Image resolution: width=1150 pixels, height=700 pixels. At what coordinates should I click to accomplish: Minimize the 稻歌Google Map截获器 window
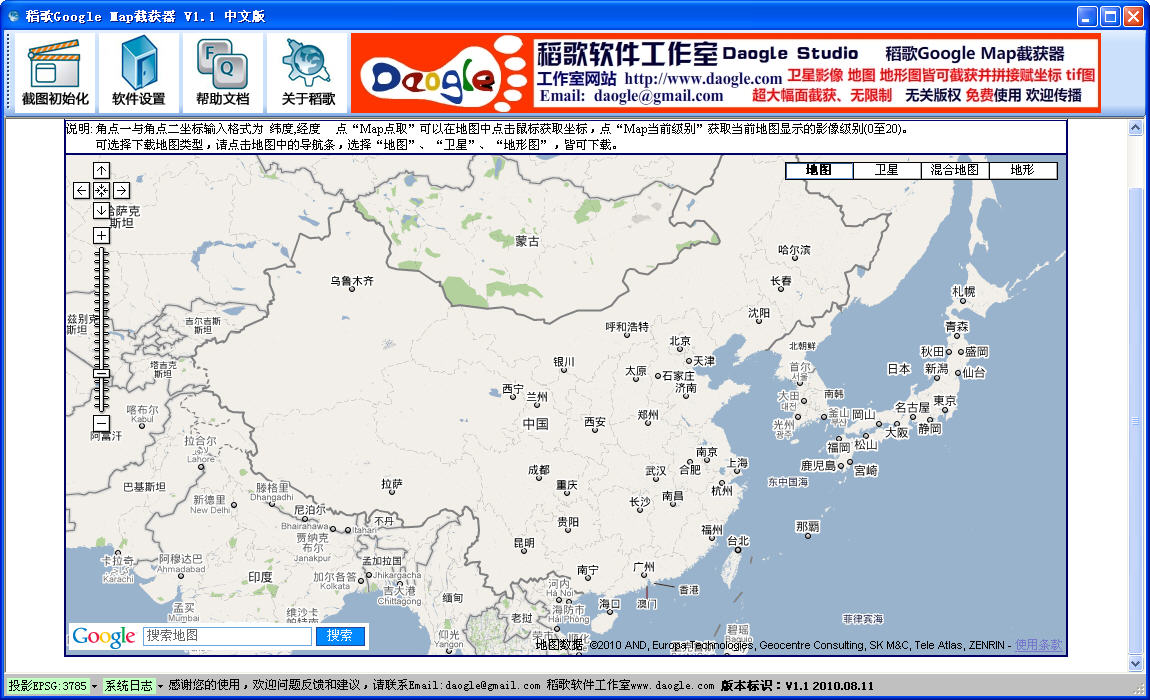pos(1087,16)
